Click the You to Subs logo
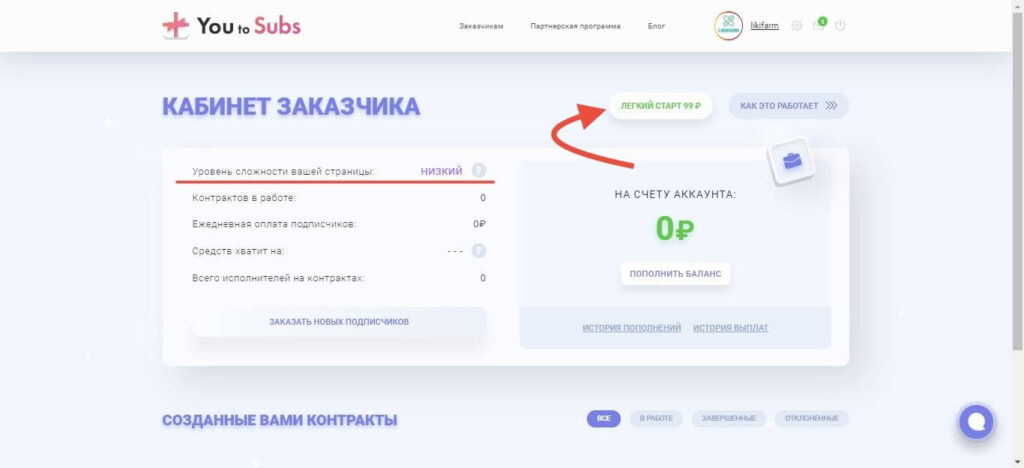Viewport: 1024px width, 468px height. pyautogui.click(x=232, y=26)
